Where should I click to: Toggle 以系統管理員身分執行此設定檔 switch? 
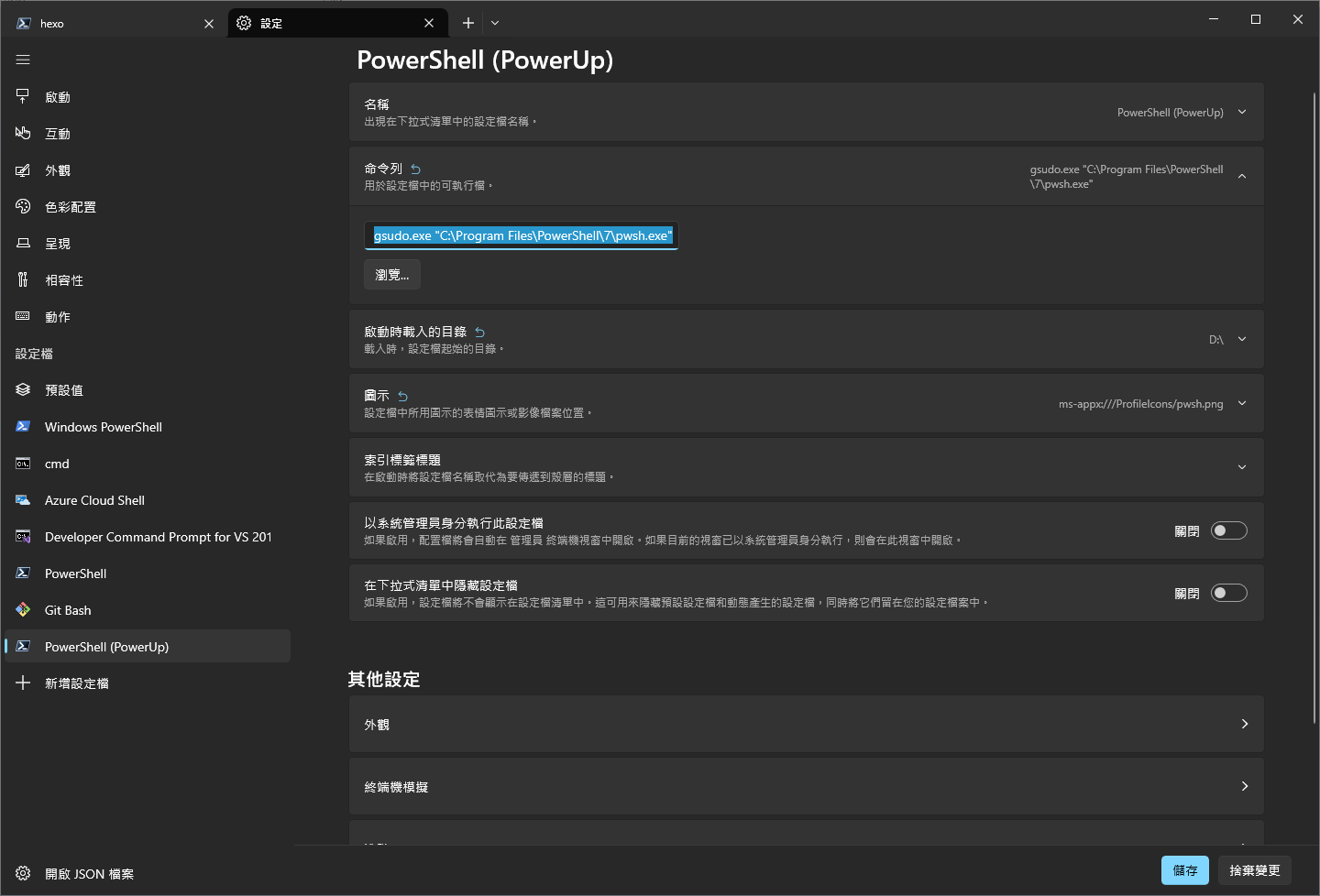[1229, 530]
